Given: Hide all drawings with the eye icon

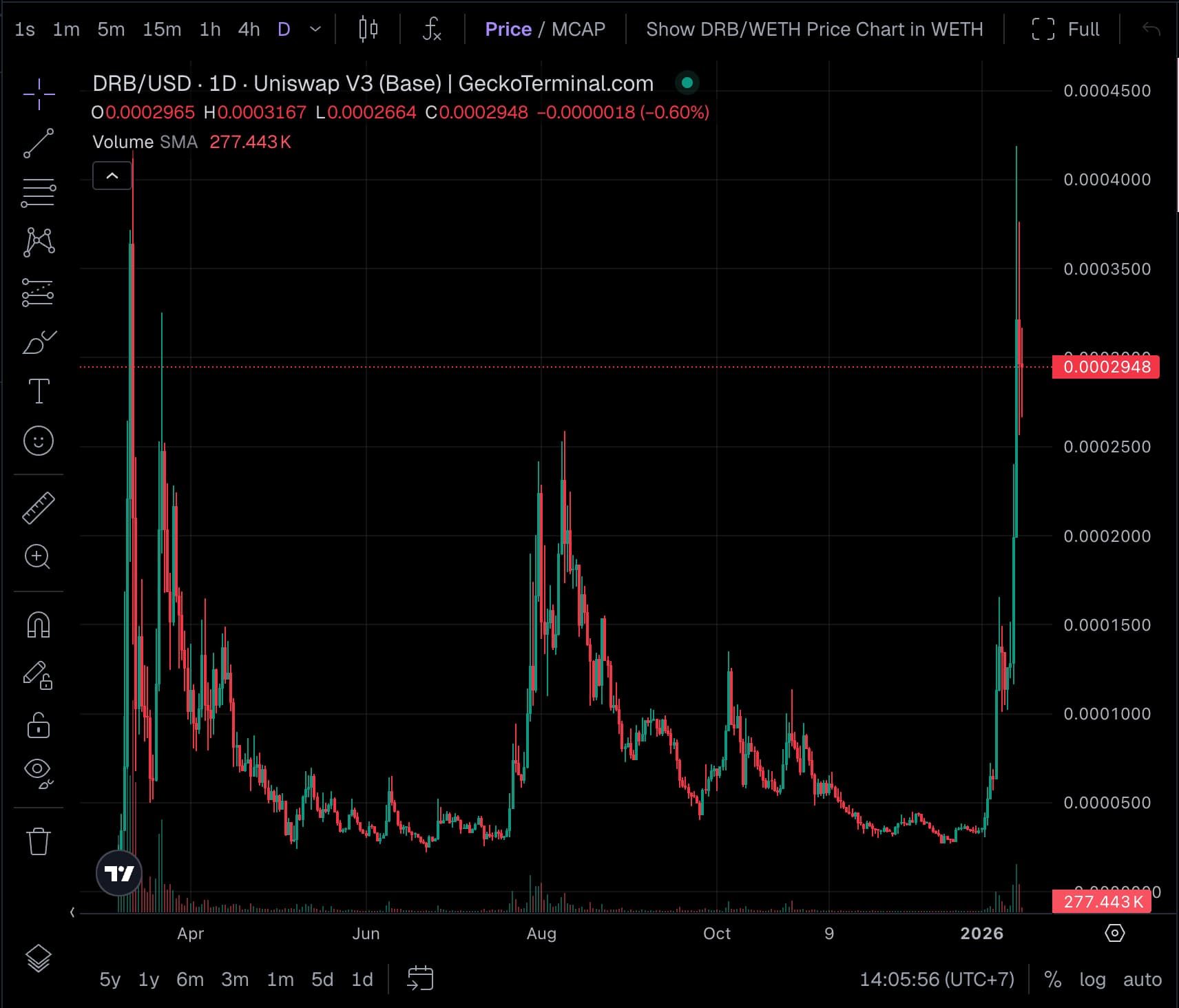Looking at the screenshot, I should tap(39, 771).
